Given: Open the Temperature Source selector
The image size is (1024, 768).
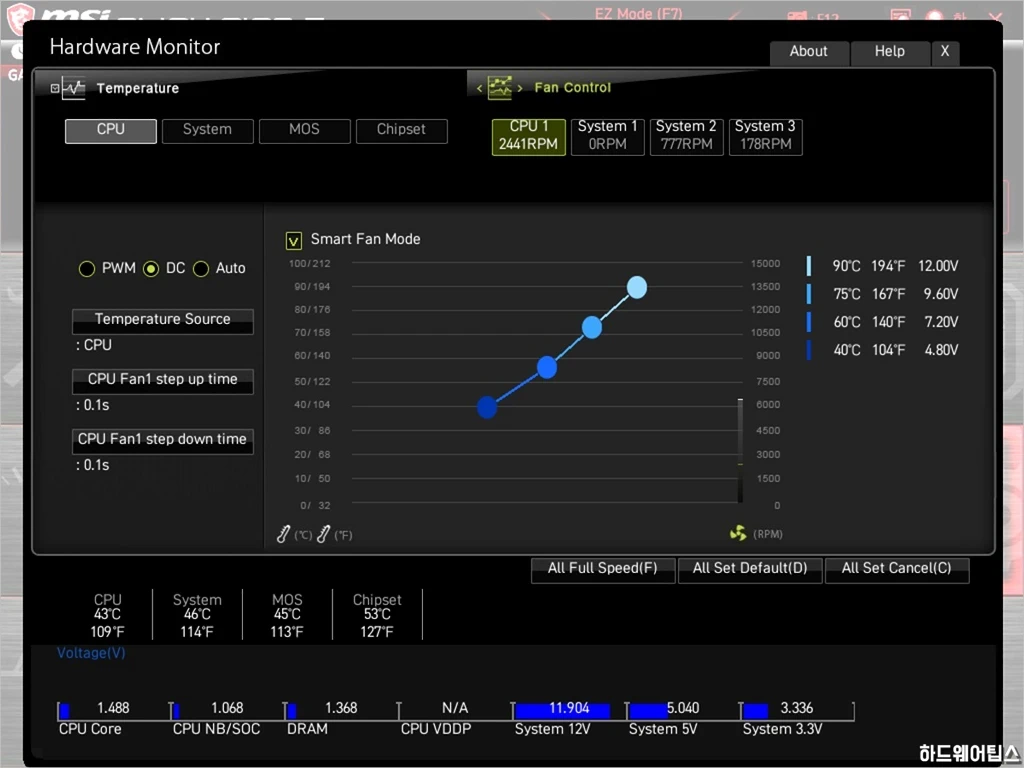Looking at the screenshot, I should 162,320.
